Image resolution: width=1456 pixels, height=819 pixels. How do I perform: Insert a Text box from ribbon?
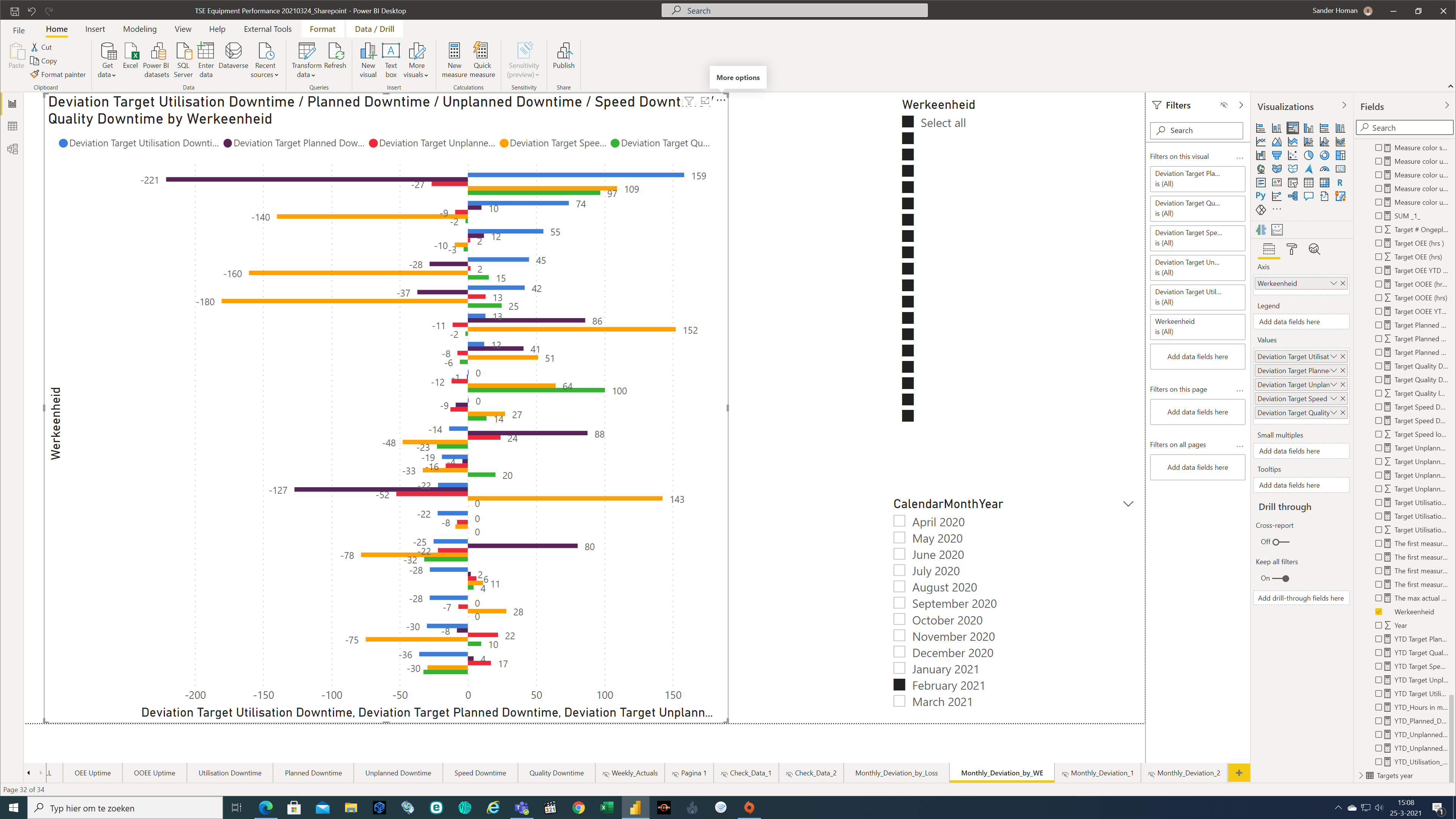pos(391,60)
